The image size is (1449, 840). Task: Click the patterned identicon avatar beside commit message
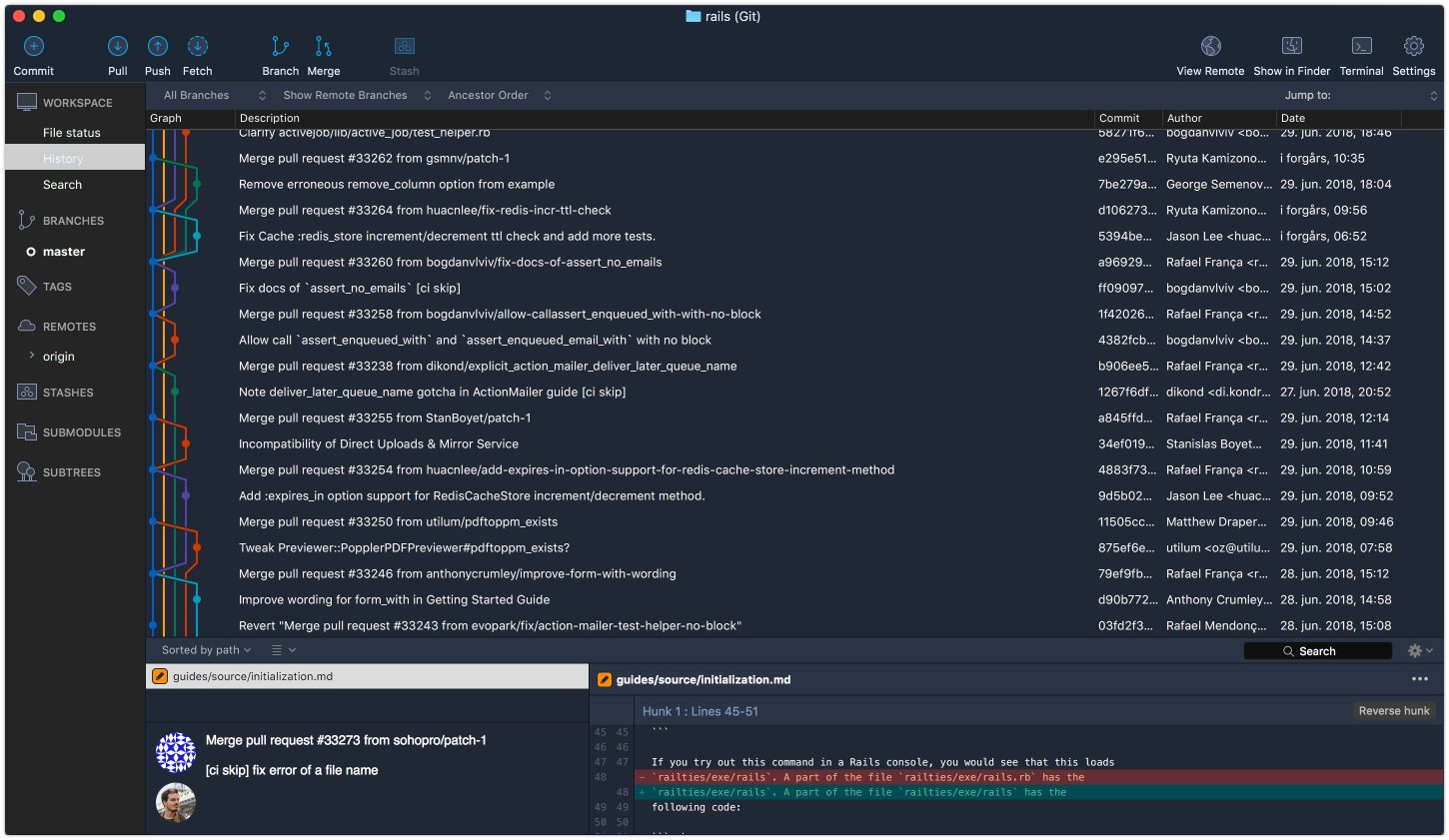(176, 752)
